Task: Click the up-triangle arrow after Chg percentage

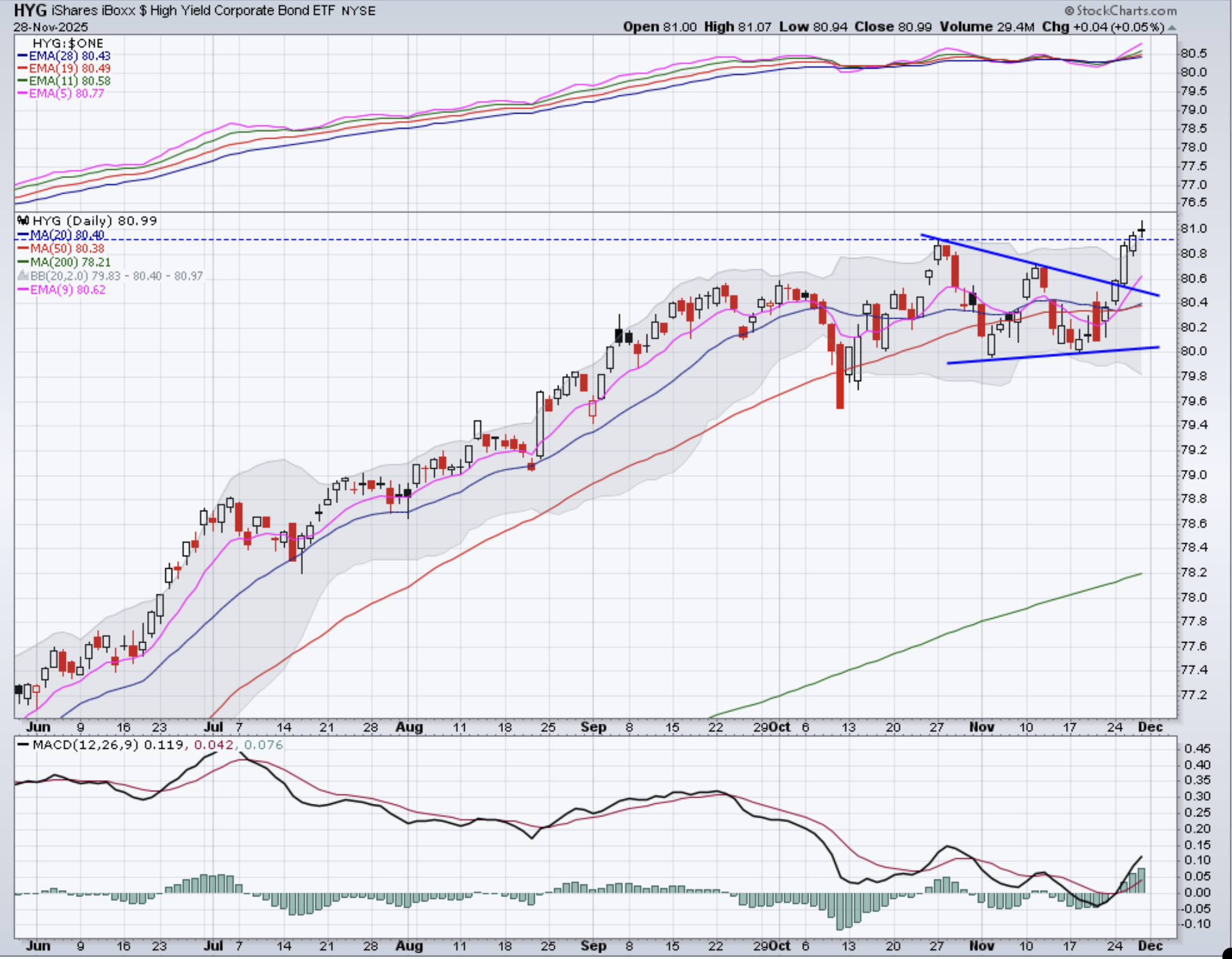Action: [1172, 27]
